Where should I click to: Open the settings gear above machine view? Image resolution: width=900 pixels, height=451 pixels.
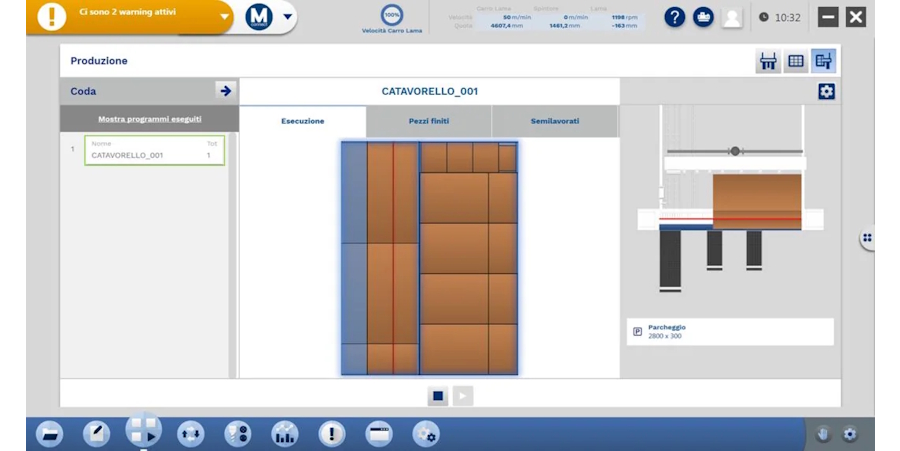click(x=826, y=91)
